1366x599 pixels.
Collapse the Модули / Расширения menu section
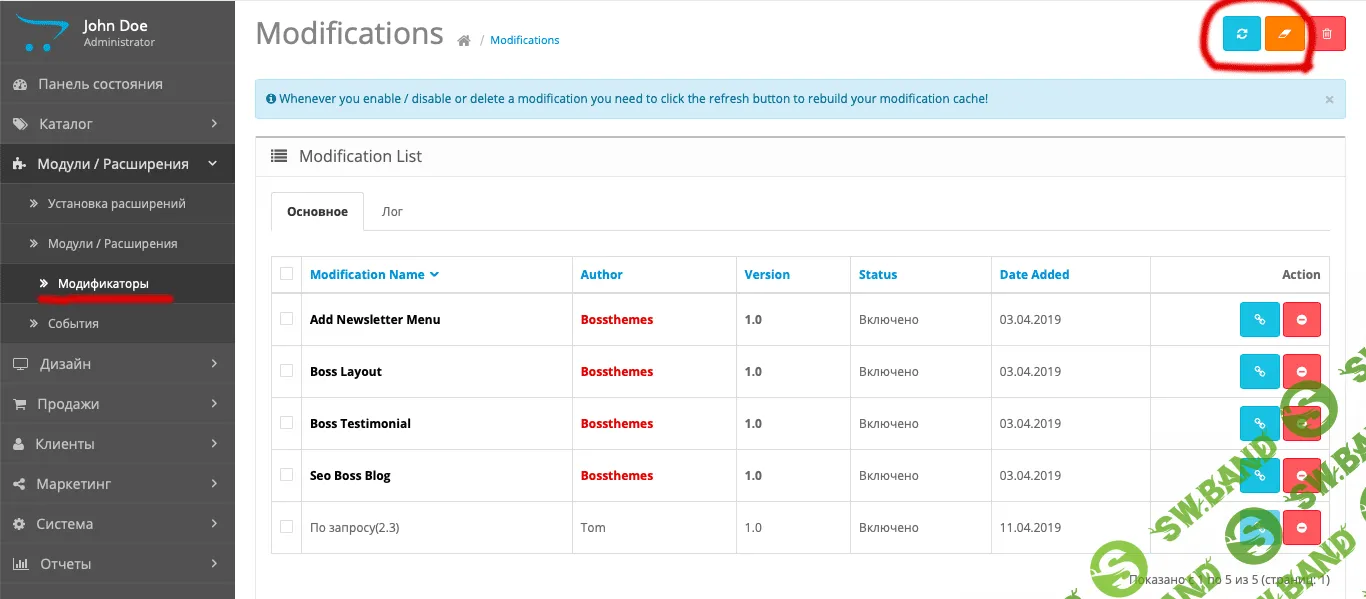tap(117, 164)
